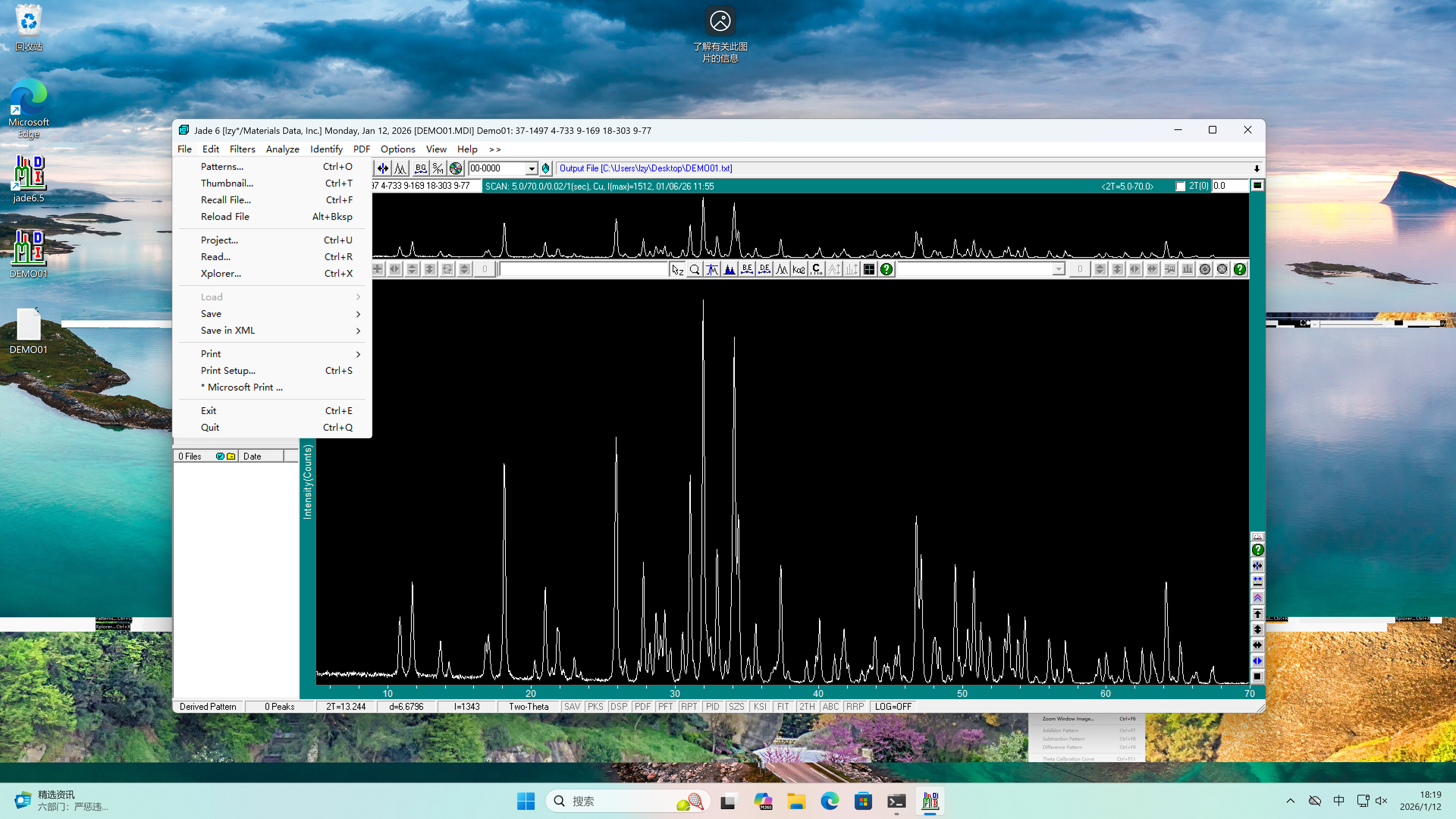
Task: Click the Kα2 strip icon
Action: pos(799,270)
